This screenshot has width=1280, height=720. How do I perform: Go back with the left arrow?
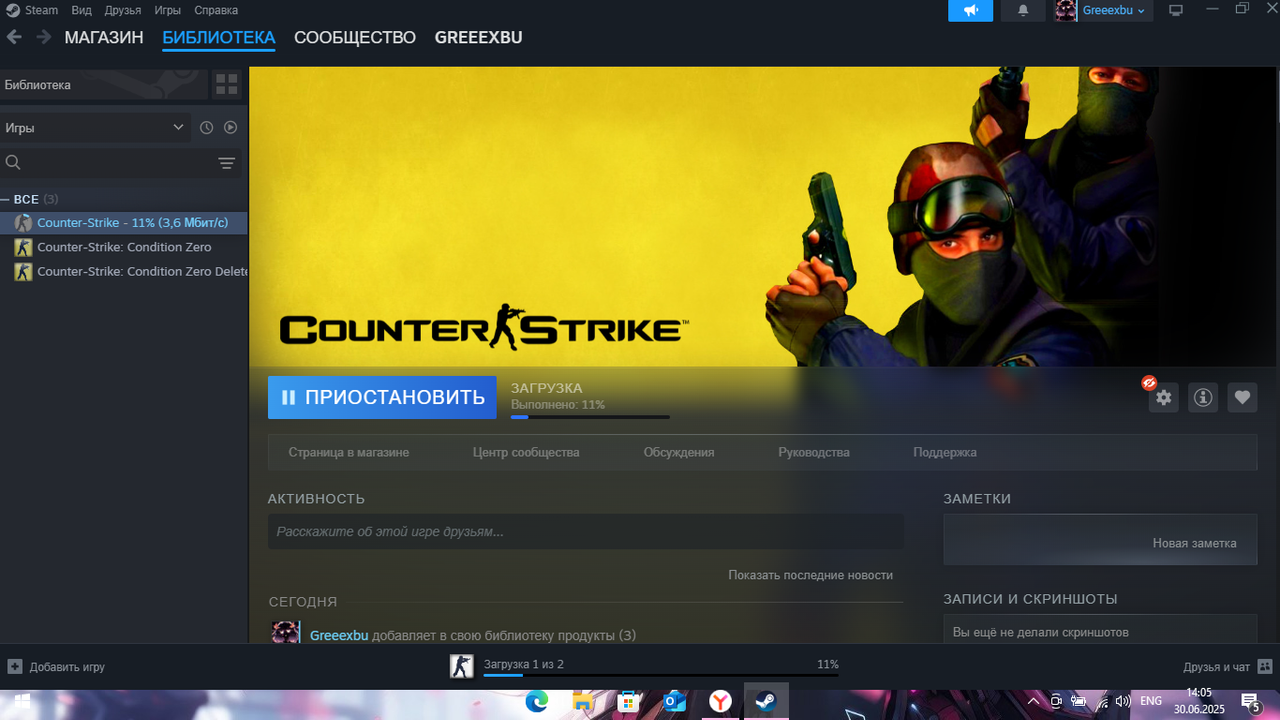(14, 37)
